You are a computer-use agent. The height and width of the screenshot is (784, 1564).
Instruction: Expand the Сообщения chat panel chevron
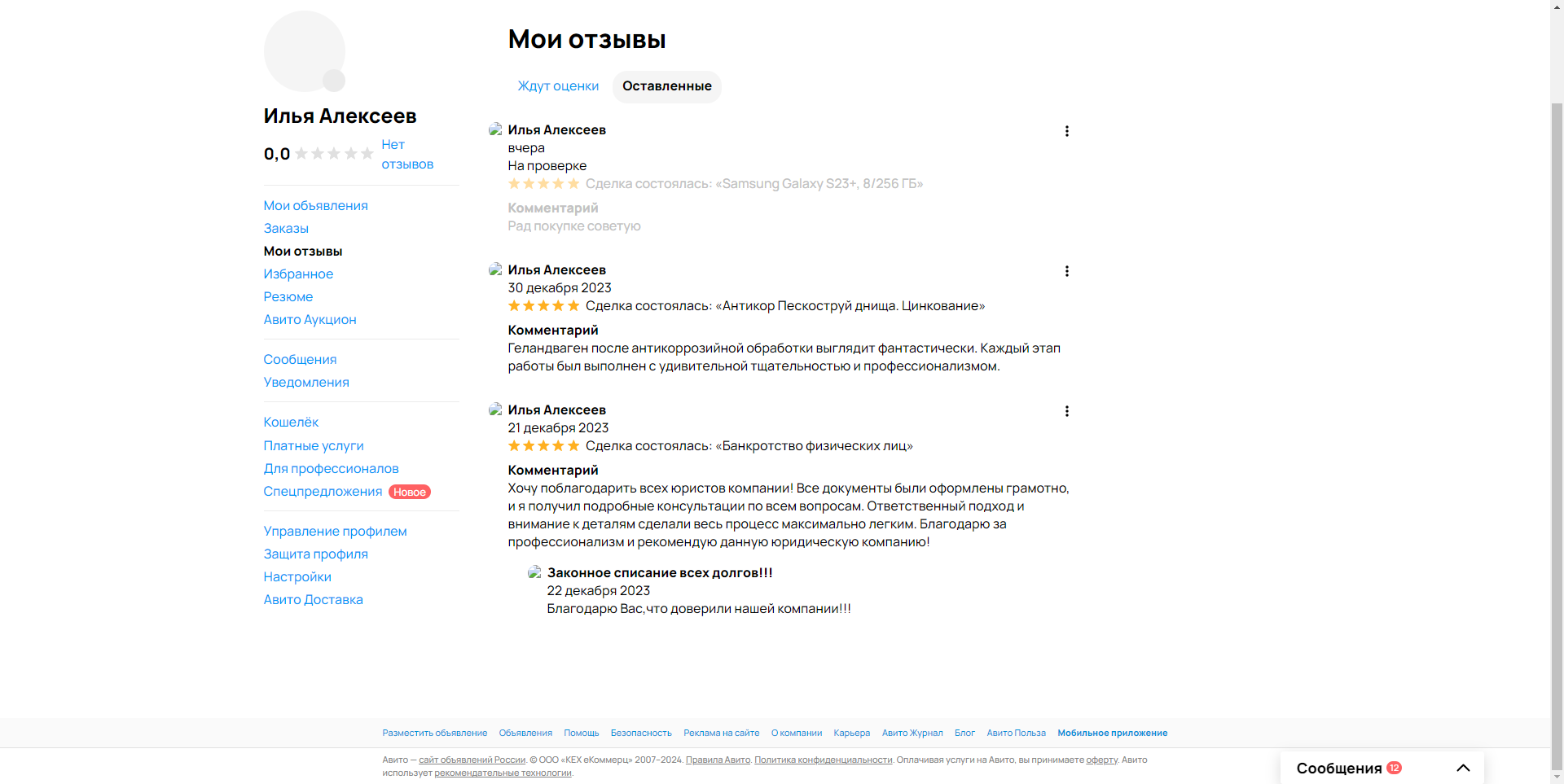click(1463, 768)
